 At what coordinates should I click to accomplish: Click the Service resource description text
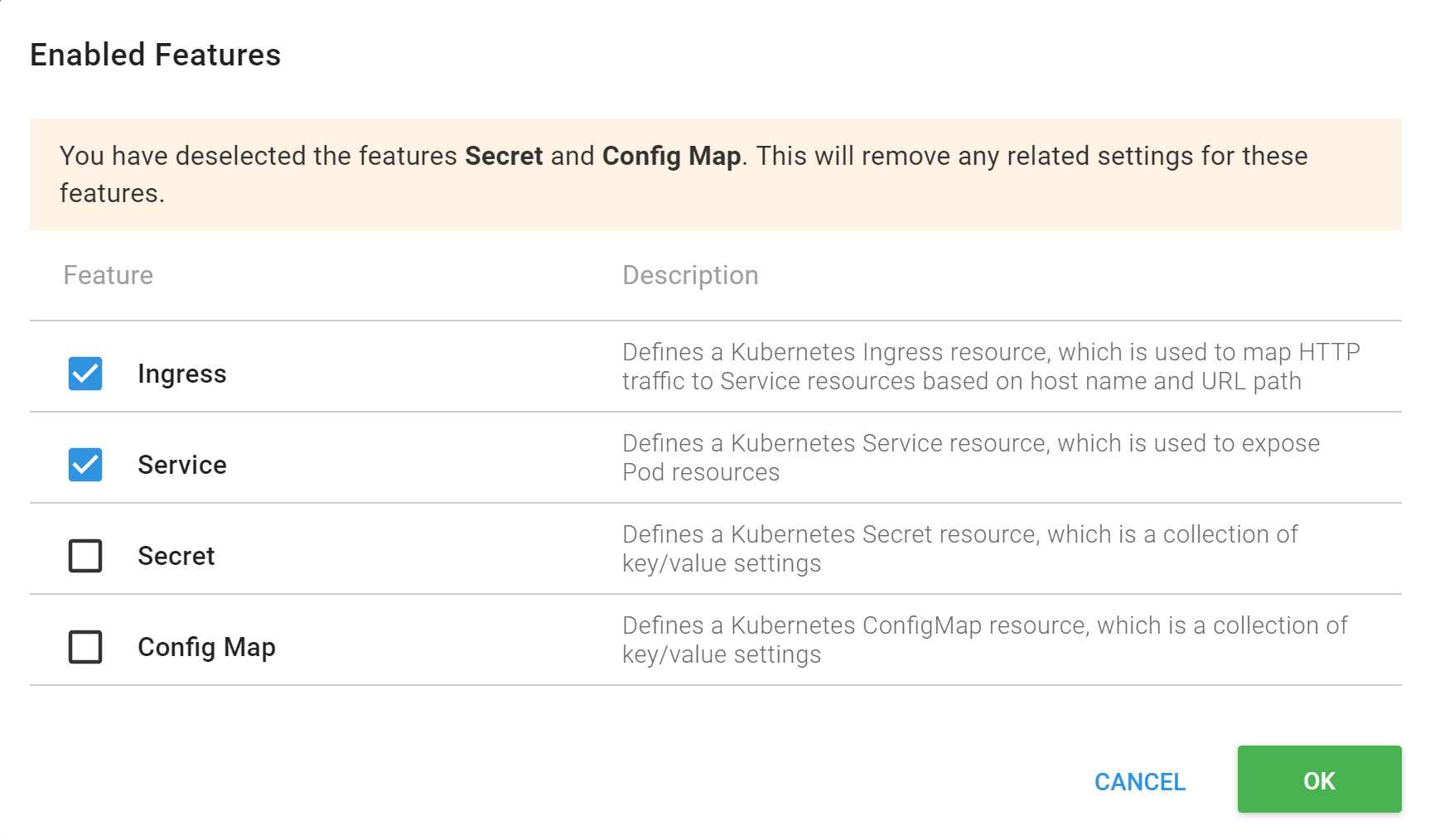(x=970, y=457)
